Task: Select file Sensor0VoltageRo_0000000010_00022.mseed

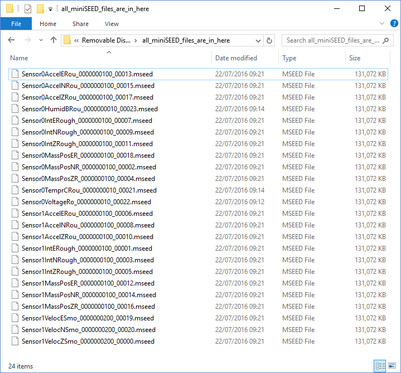Action: [x=198, y=202]
